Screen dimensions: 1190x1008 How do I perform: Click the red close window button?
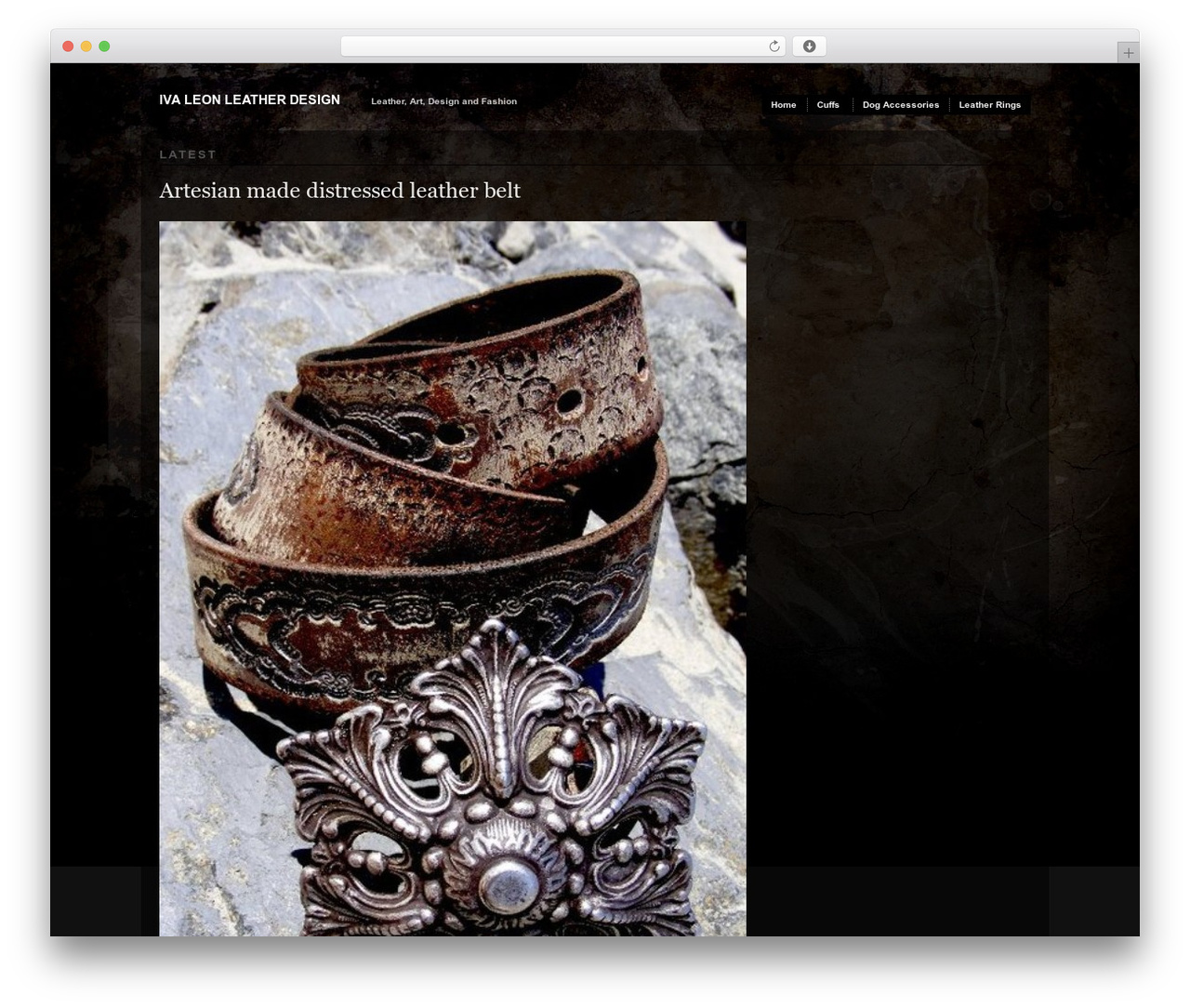pyautogui.click(x=68, y=46)
